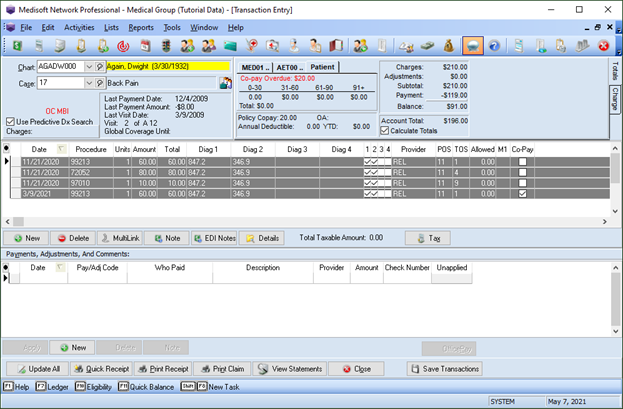The image size is (623, 409).
Task: Click the View Statements button
Action: [290, 369]
